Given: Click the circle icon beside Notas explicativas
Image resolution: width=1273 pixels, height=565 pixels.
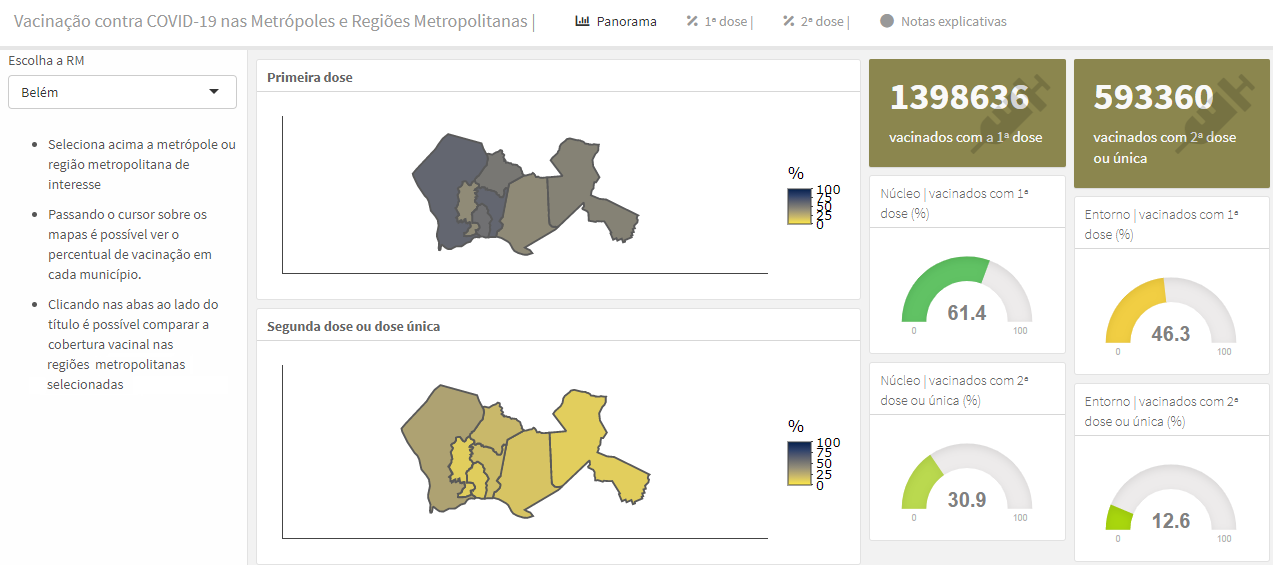Looking at the screenshot, I should click(x=887, y=21).
